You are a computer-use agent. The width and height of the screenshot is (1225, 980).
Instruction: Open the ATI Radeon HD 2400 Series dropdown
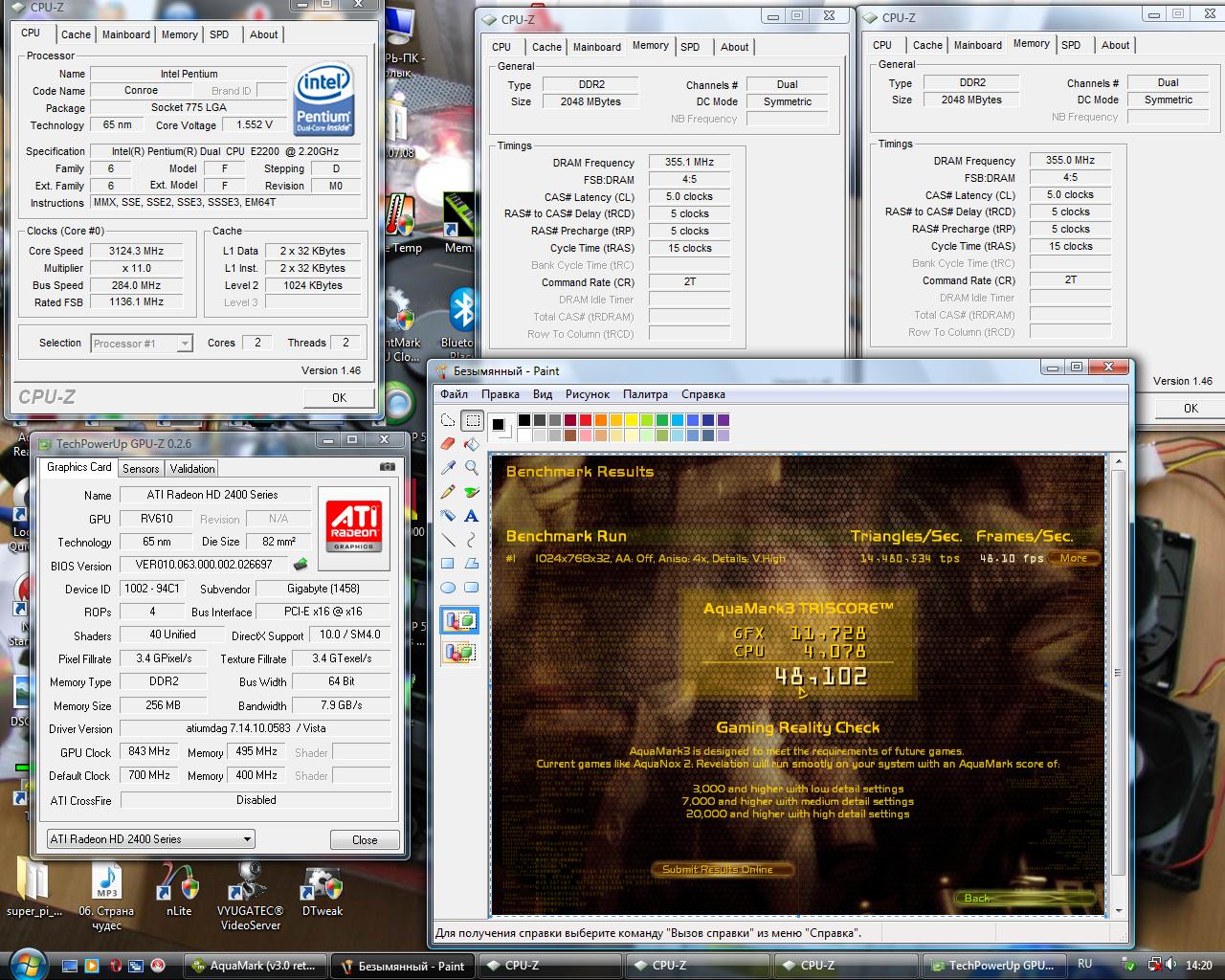(x=151, y=839)
